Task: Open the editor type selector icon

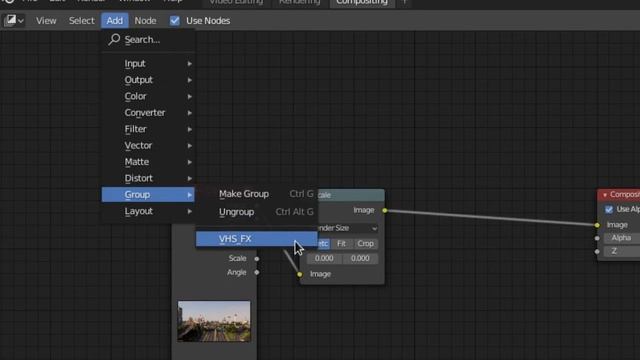Action: click(13, 20)
